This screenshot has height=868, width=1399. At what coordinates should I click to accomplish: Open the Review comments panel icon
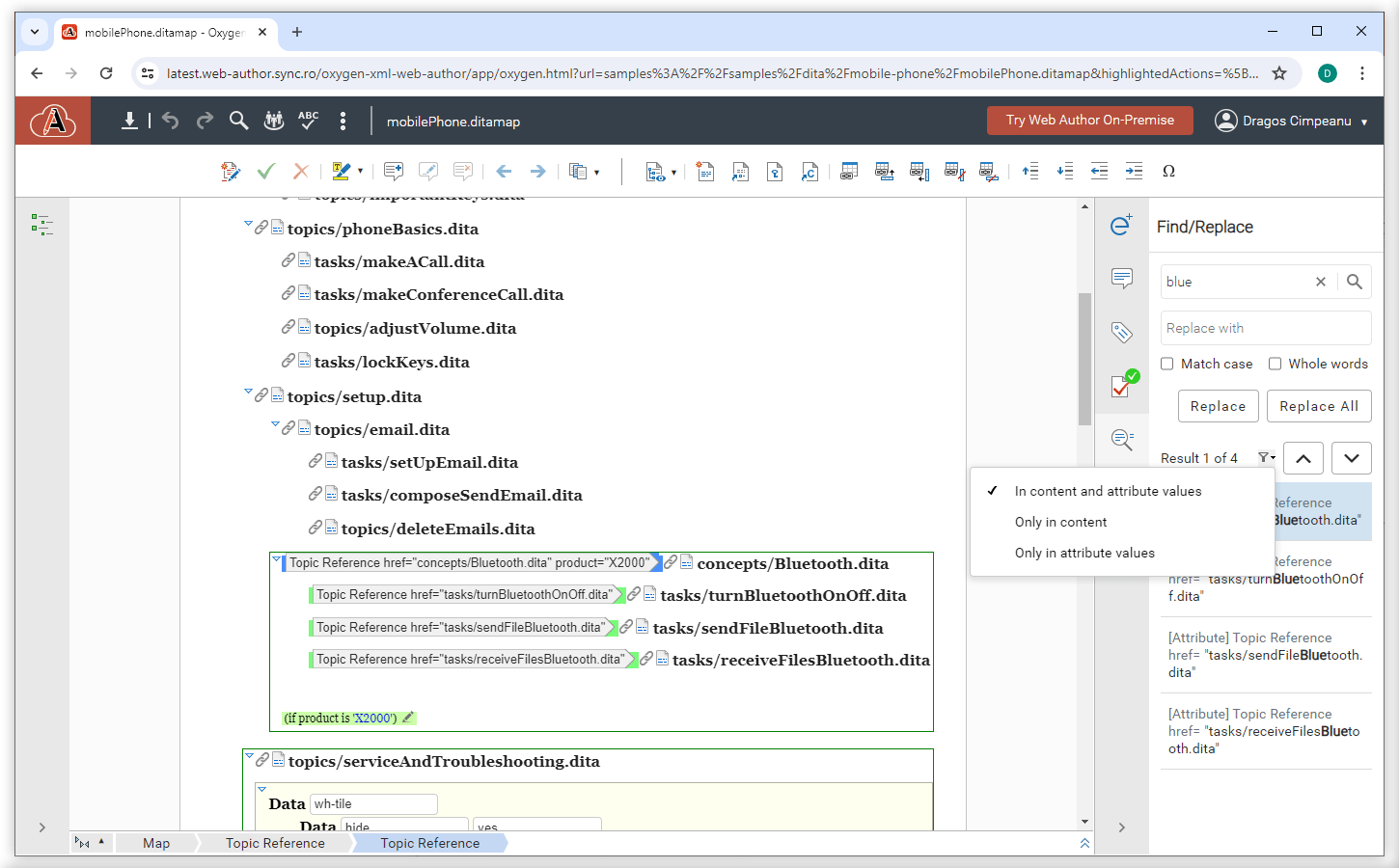tap(1121, 279)
